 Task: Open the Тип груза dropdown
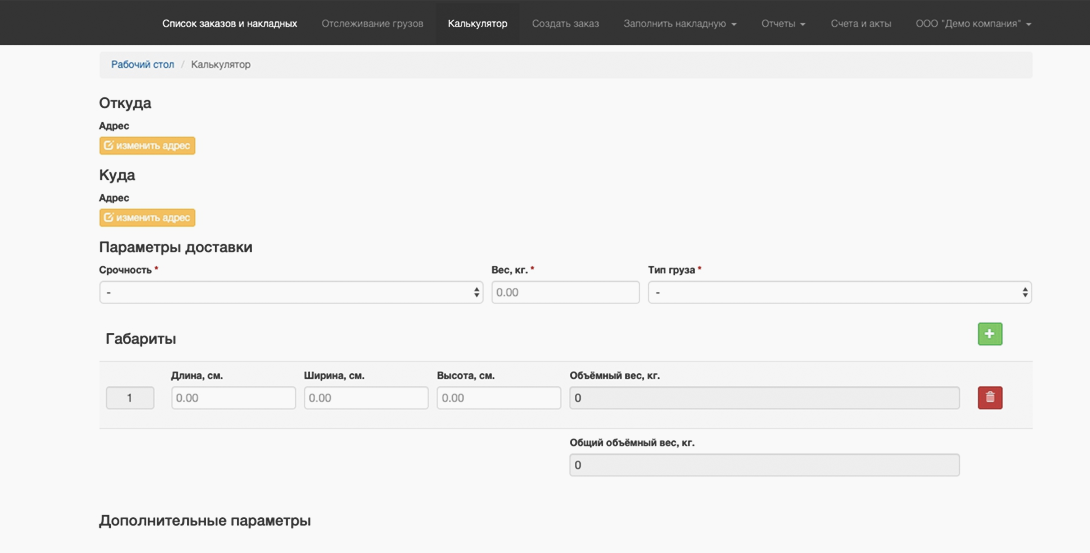pyautogui.click(x=840, y=292)
